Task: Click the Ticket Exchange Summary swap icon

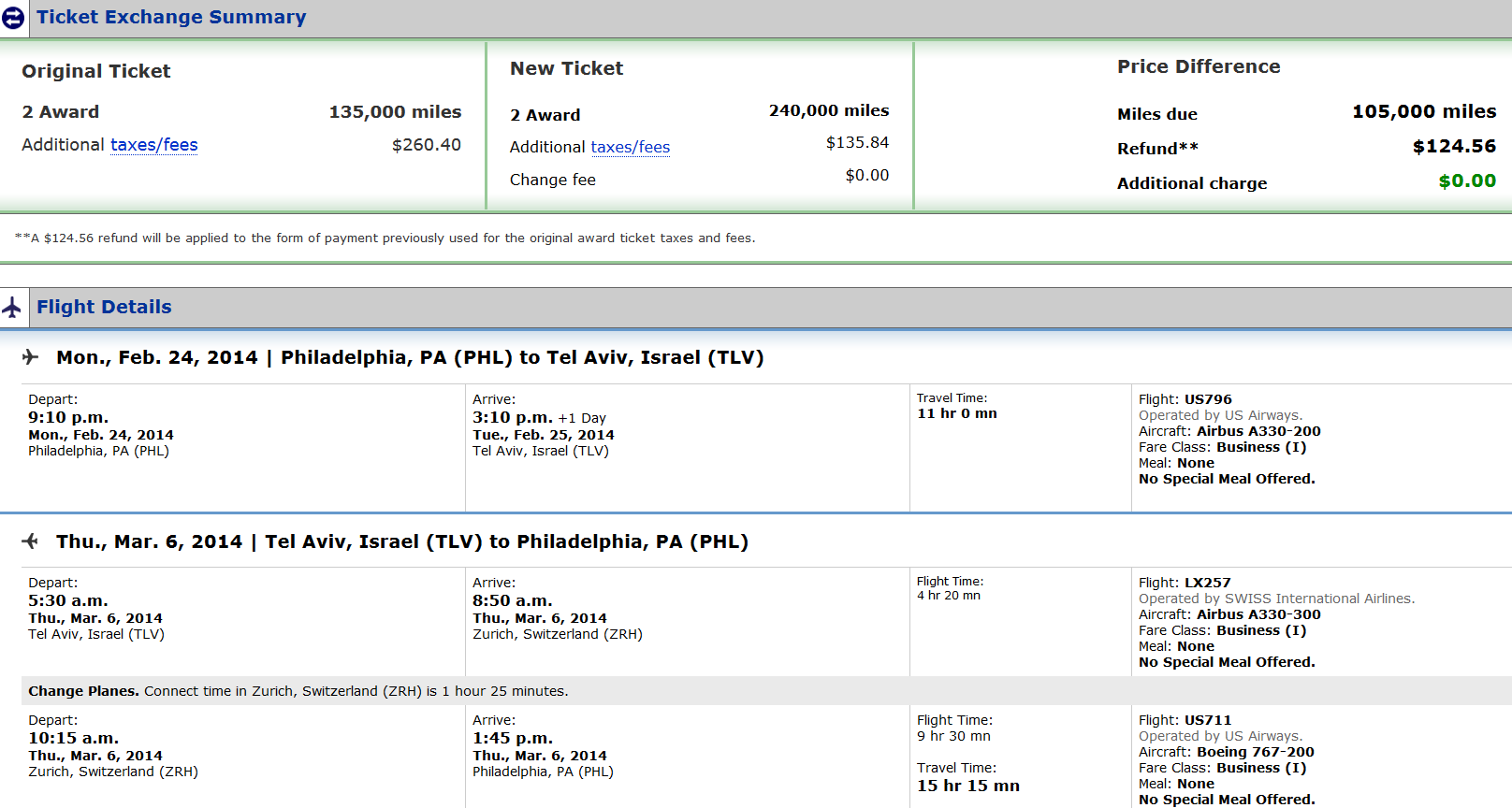Action: tap(13, 18)
